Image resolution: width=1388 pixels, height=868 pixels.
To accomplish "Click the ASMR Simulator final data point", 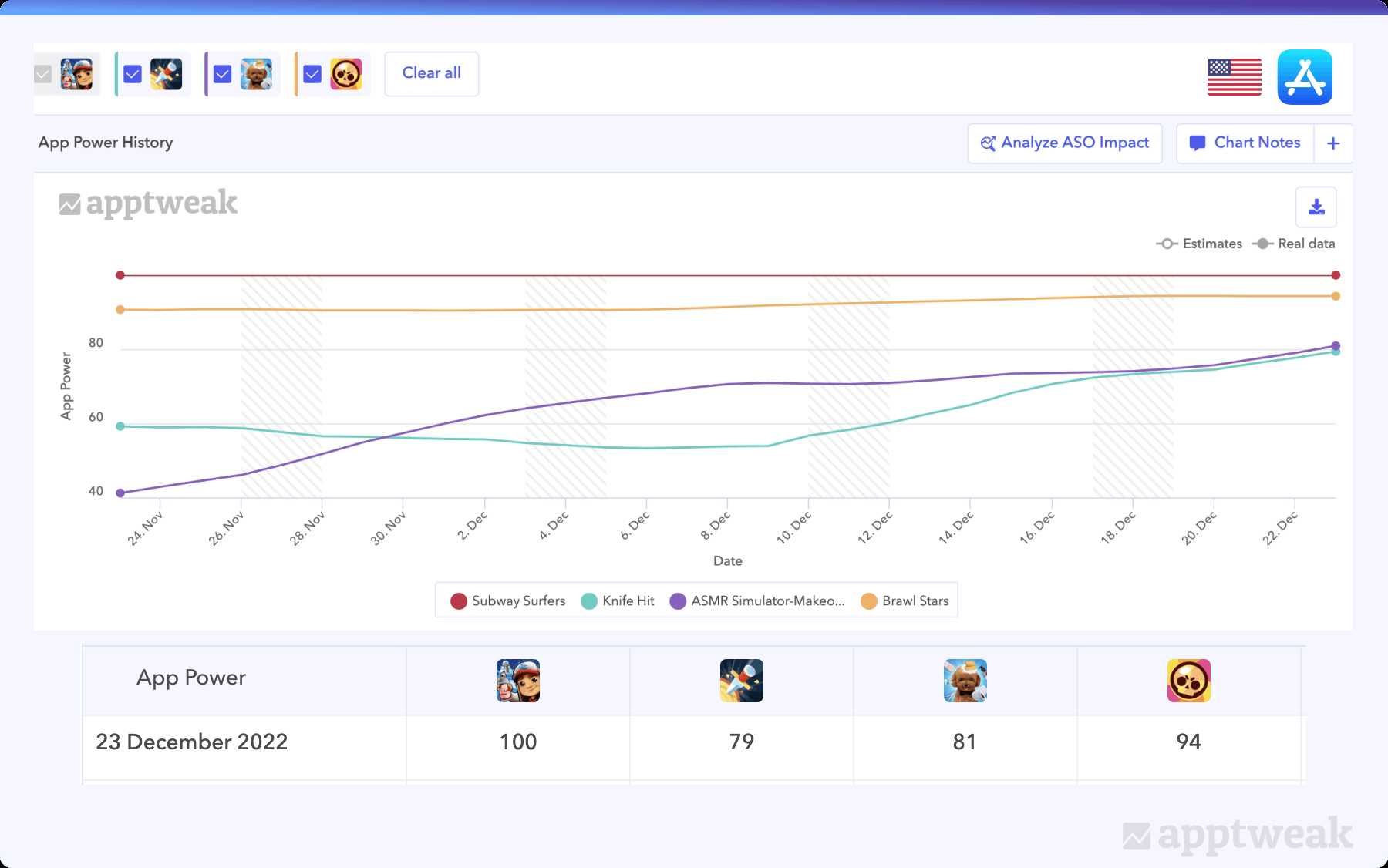I will coord(1336,346).
